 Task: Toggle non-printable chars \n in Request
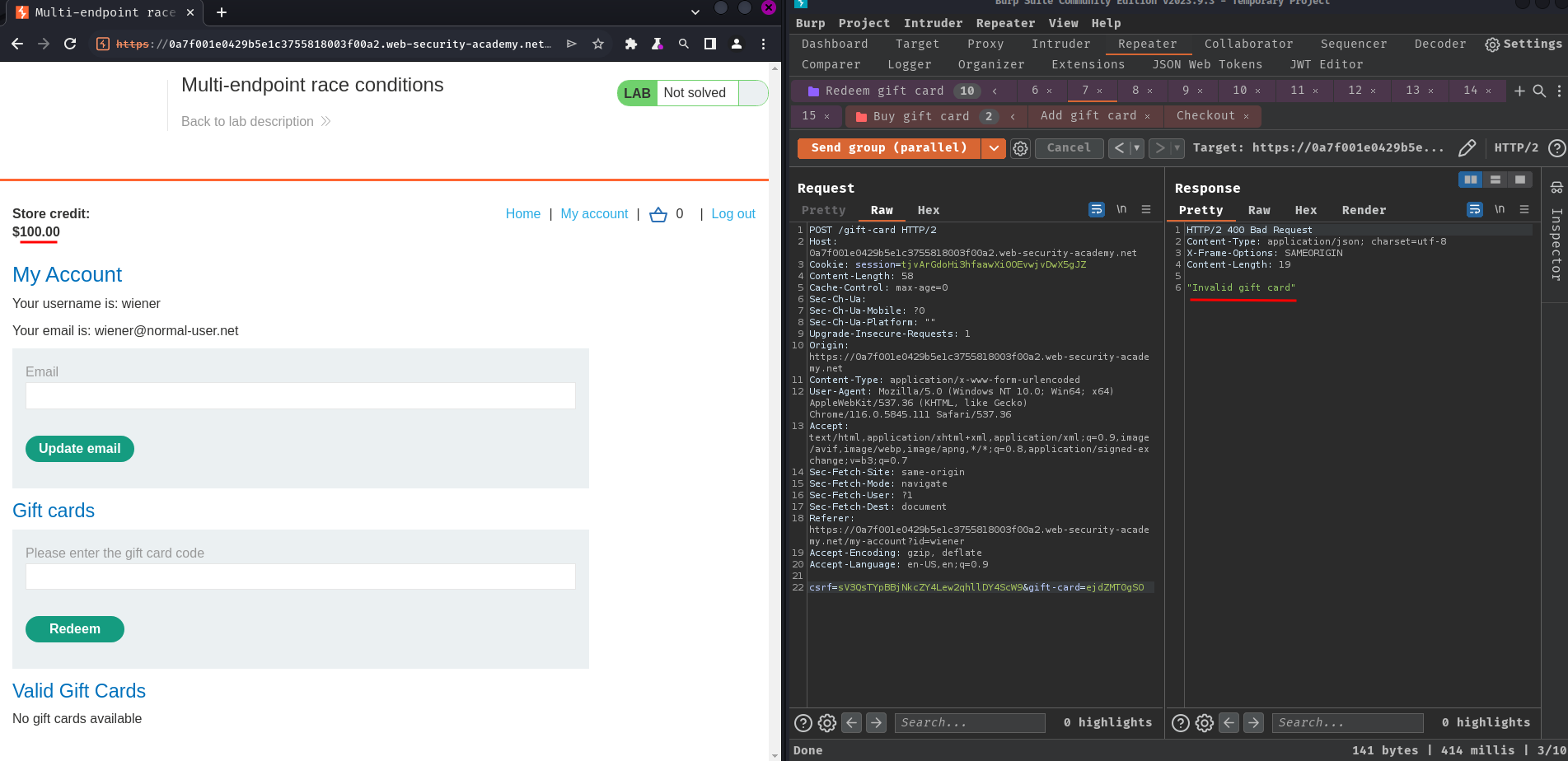pos(1121,210)
